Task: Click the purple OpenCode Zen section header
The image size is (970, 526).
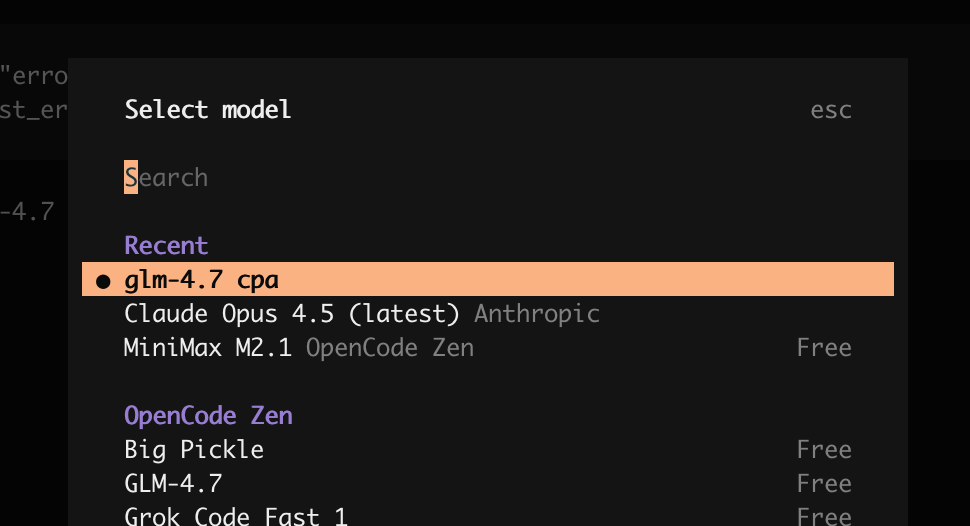Action: (208, 416)
